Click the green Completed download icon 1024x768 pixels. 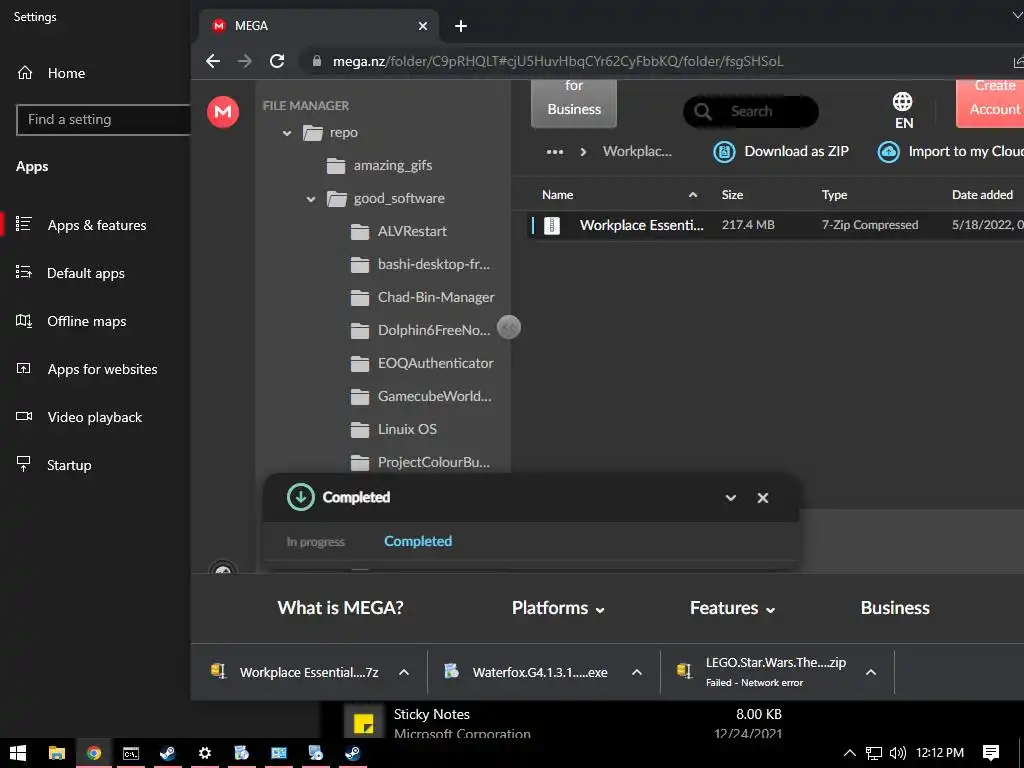(x=300, y=497)
